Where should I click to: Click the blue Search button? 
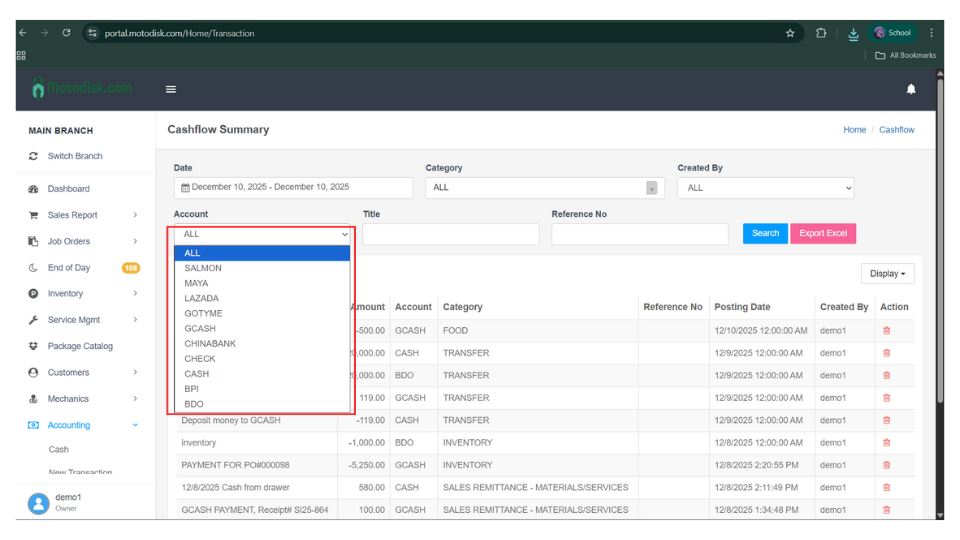[x=765, y=233]
